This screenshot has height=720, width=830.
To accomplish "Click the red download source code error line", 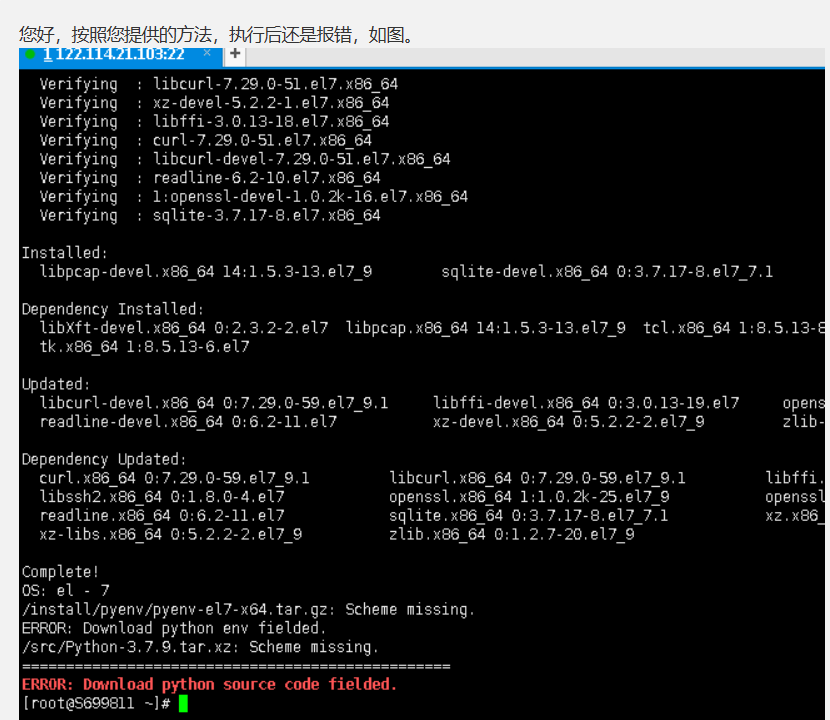I will [209, 685].
